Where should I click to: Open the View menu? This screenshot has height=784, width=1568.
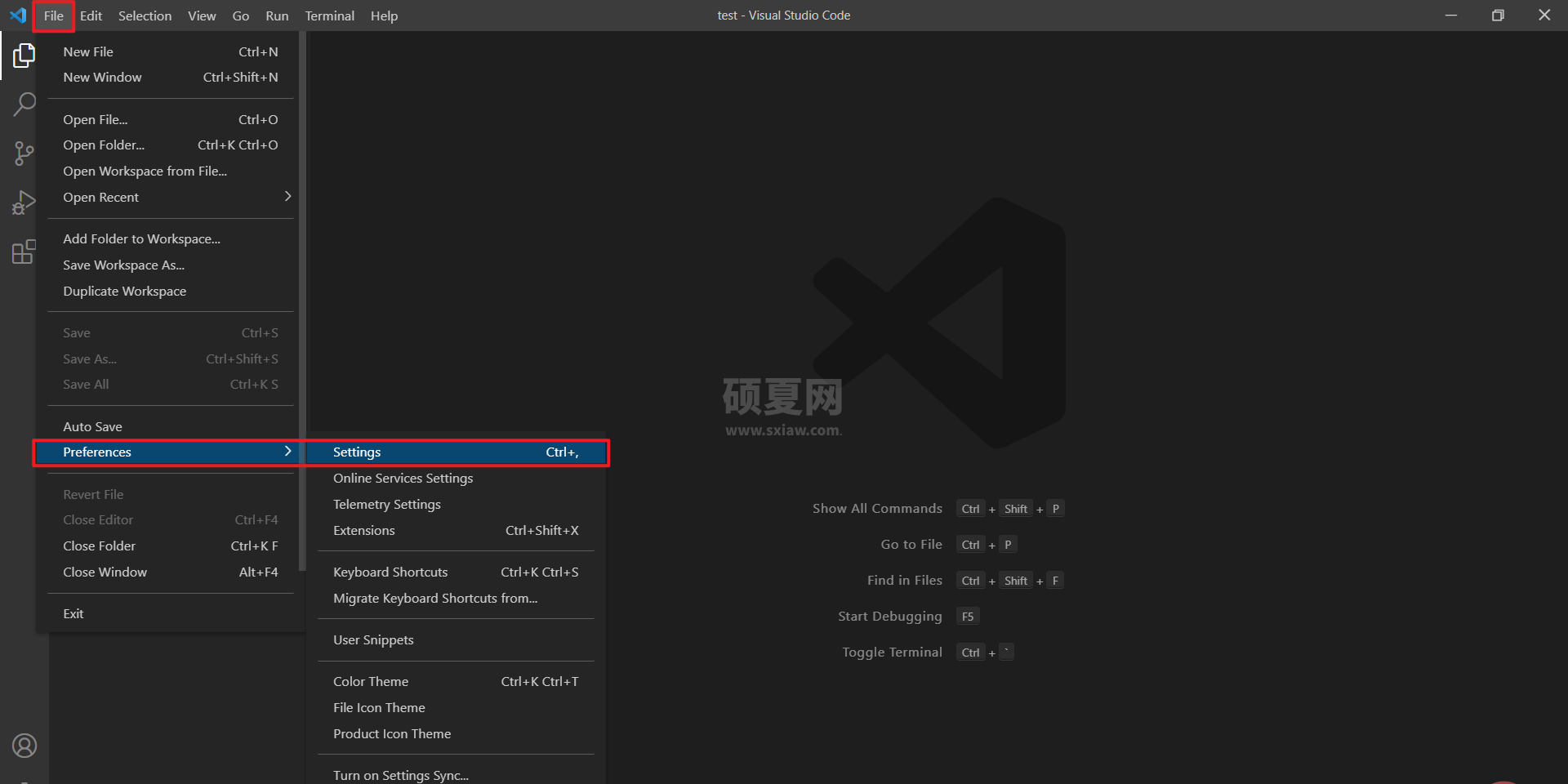[202, 16]
